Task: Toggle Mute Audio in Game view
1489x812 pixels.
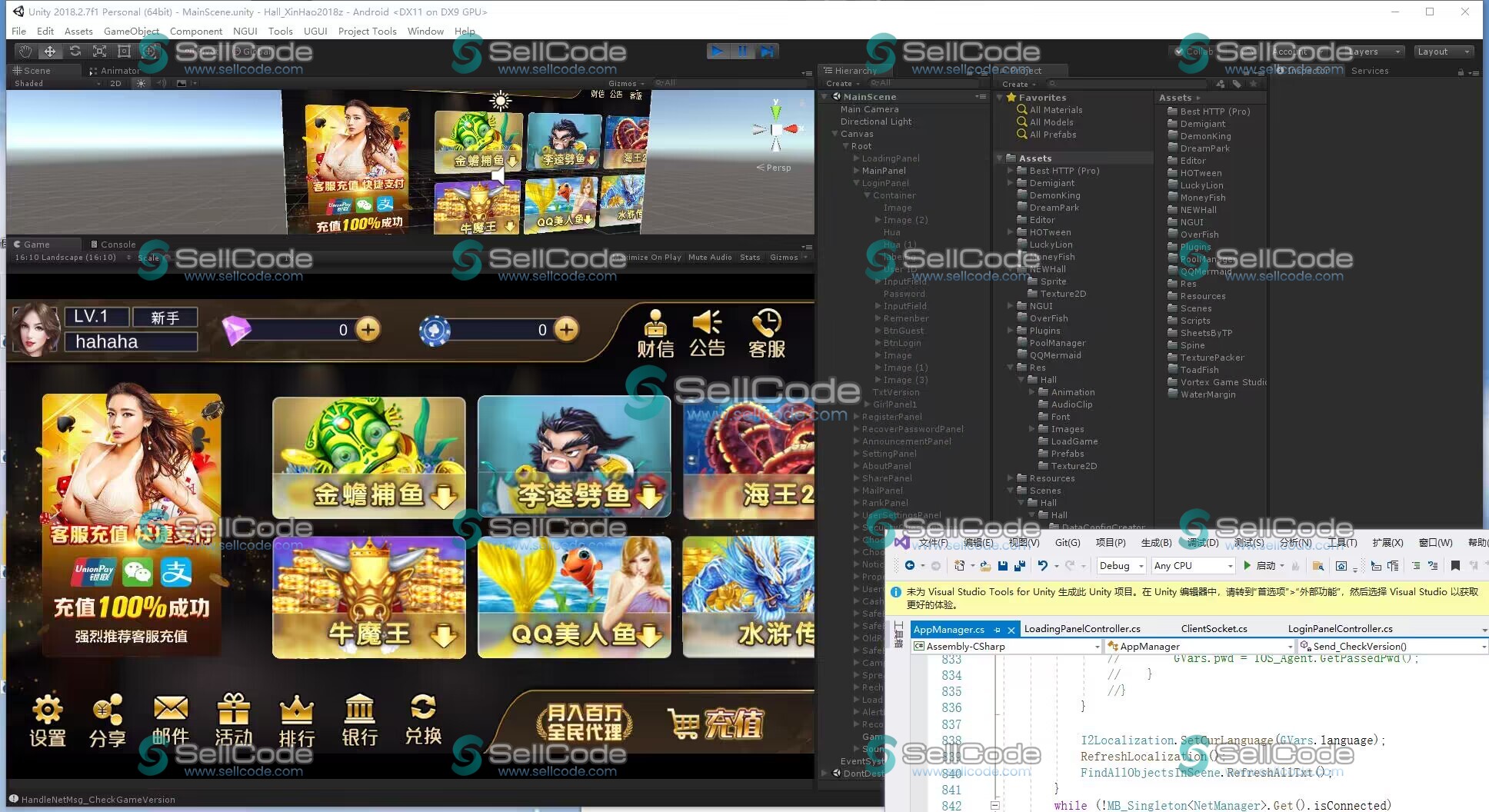Action: [709, 258]
